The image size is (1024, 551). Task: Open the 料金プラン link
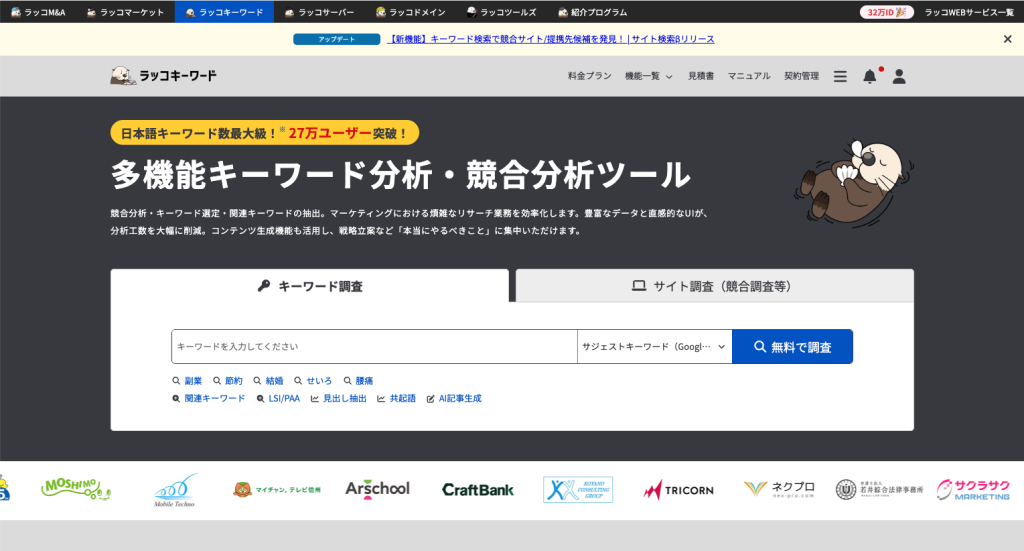(589, 76)
